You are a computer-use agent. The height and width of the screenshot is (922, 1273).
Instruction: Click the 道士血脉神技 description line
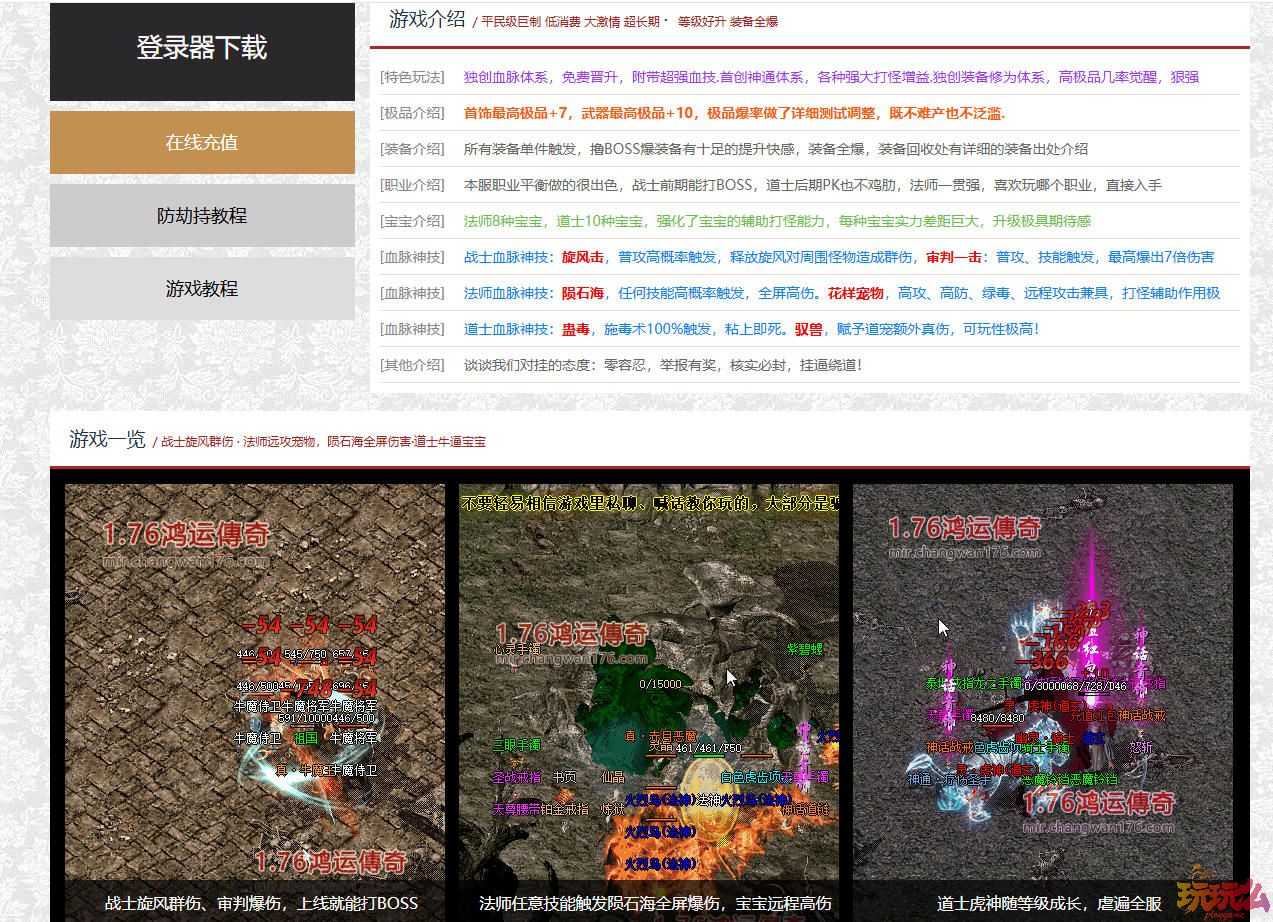tap(751, 329)
